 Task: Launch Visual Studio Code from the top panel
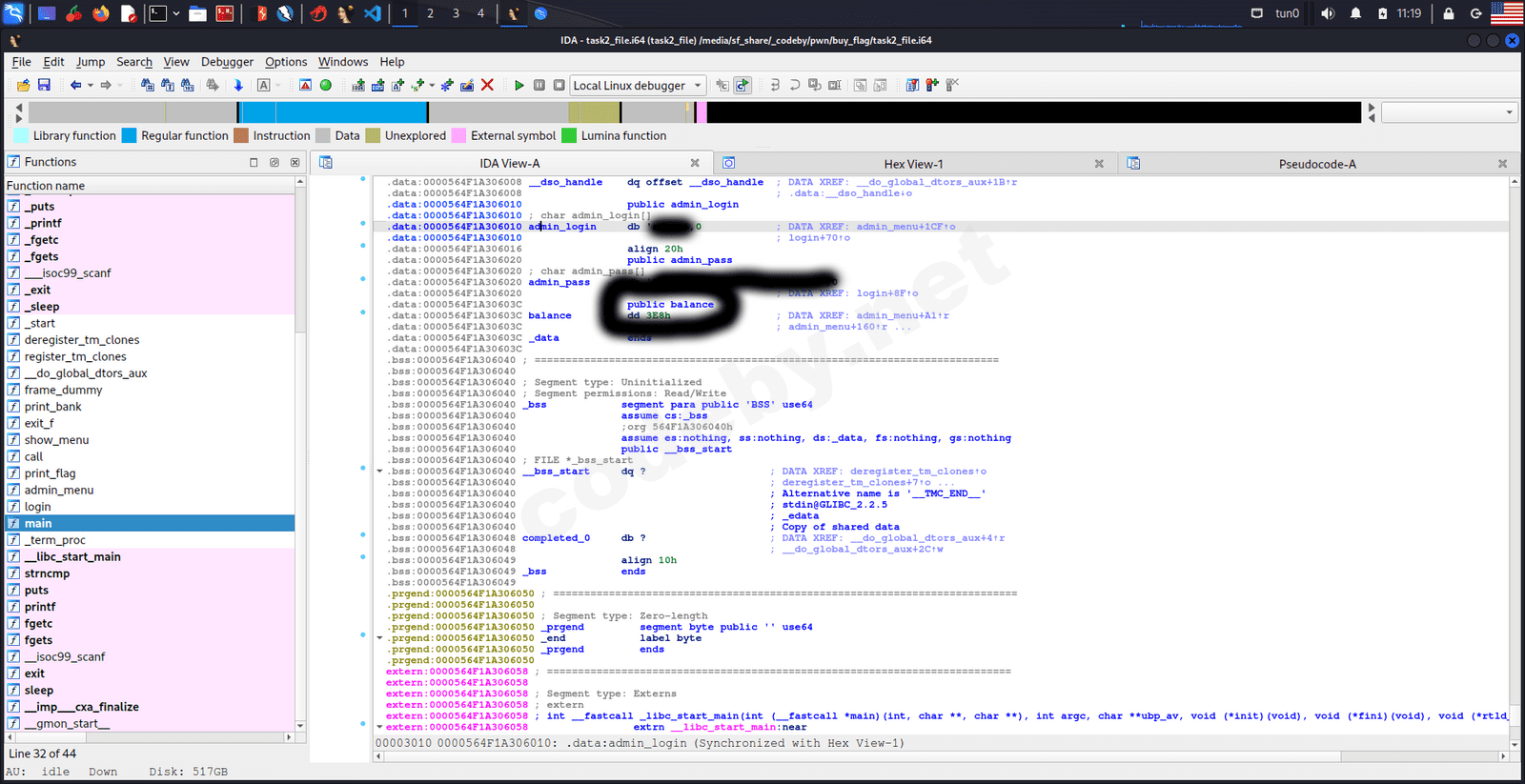373,13
